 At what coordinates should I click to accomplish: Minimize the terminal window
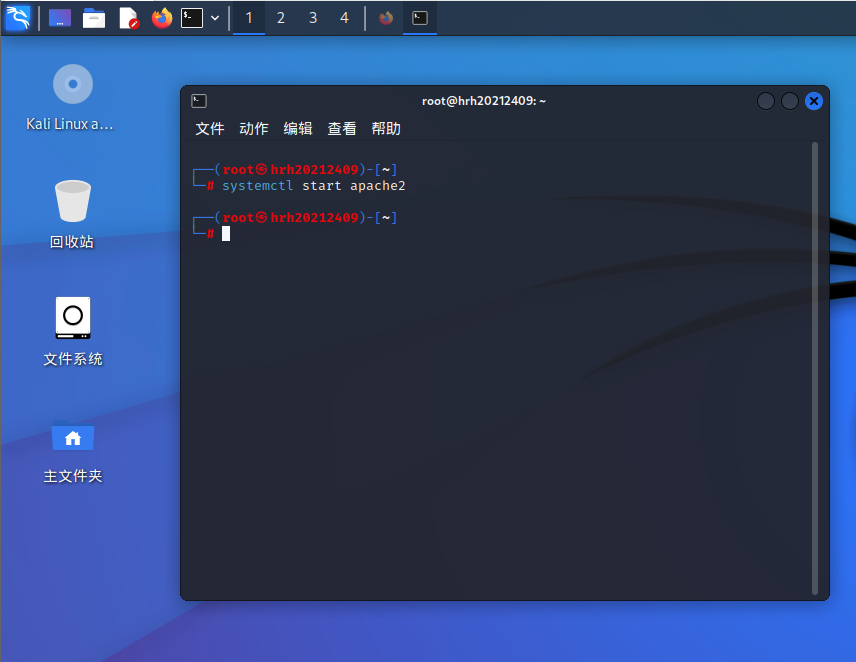pos(766,101)
